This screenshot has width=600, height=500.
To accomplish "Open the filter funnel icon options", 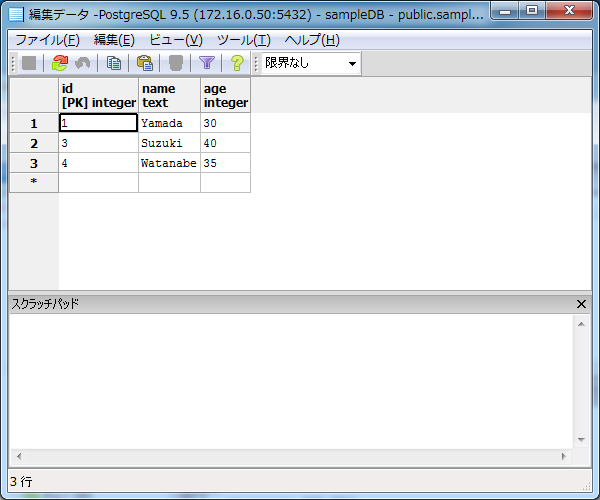I will click(x=207, y=63).
